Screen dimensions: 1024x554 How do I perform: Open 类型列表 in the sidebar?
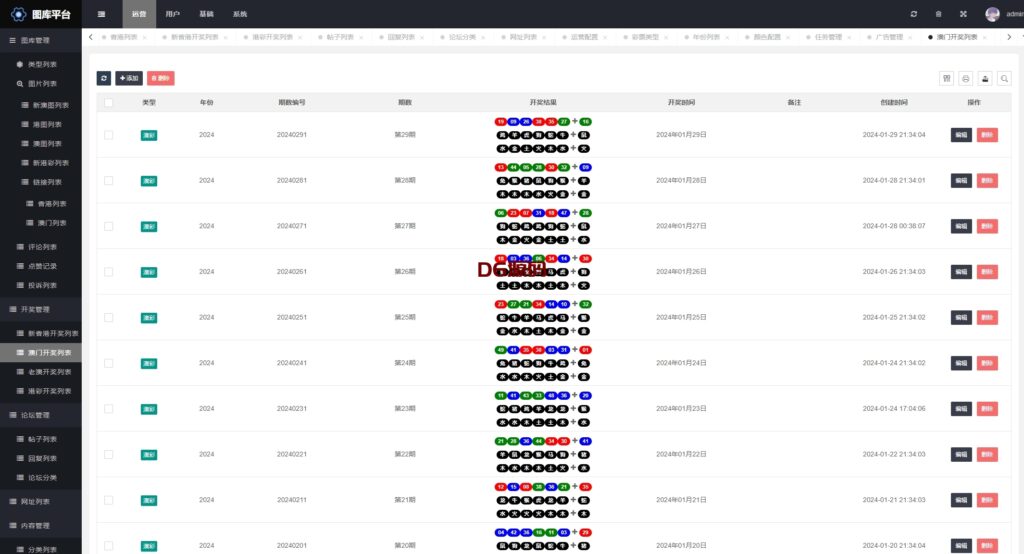tap(42, 64)
